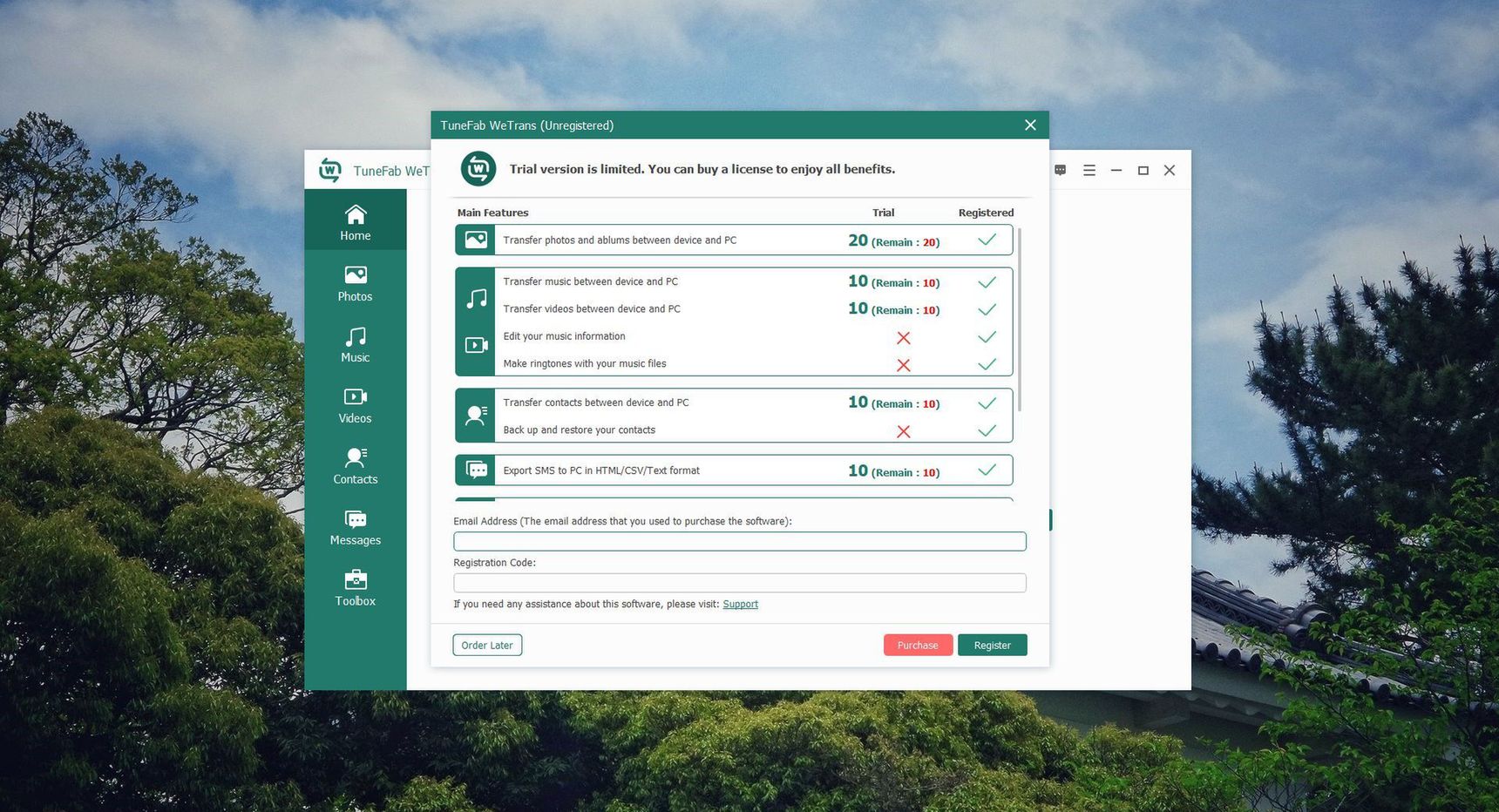
Task: Click the TuneFab WeTrans logo in main window
Action: 330,170
